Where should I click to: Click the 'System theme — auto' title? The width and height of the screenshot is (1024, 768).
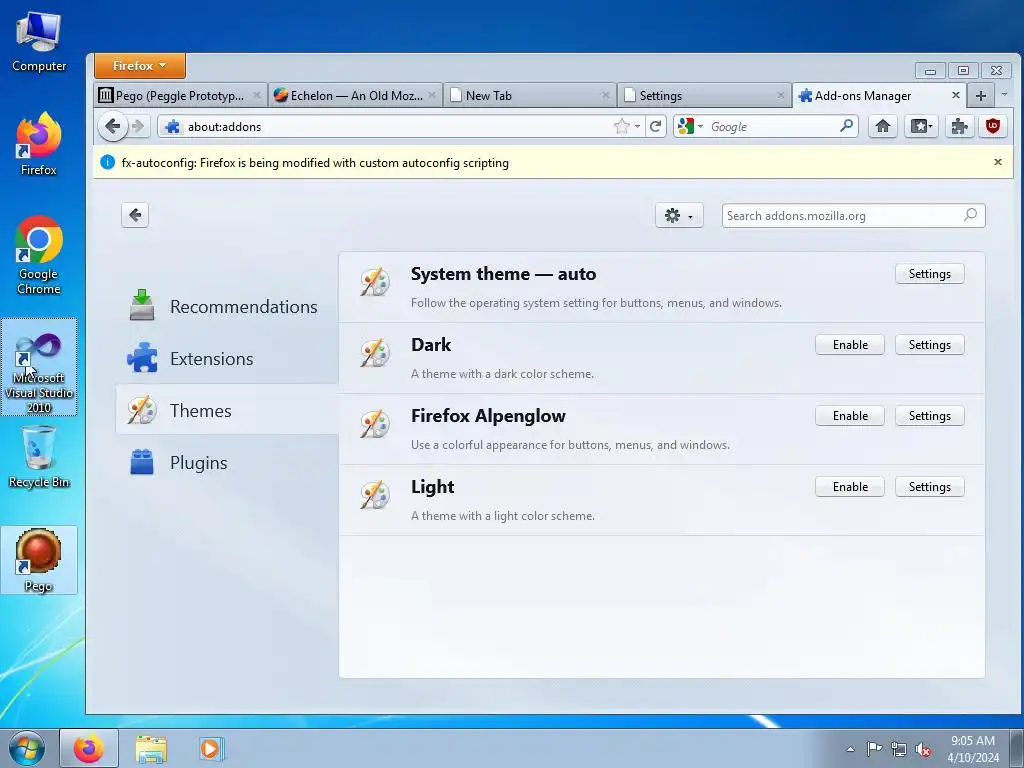pyautogui.click(x=503, y=274)
